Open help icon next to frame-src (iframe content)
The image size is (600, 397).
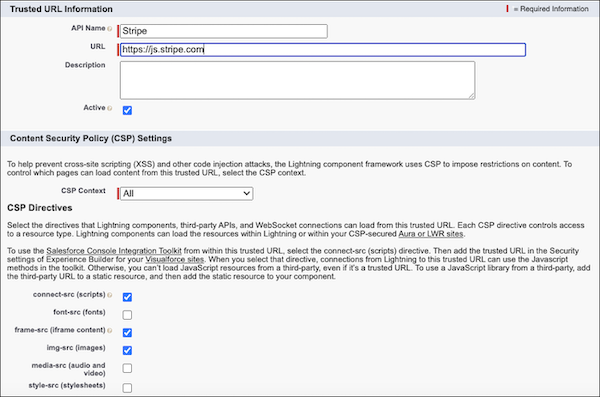click(x=110, y=330)
